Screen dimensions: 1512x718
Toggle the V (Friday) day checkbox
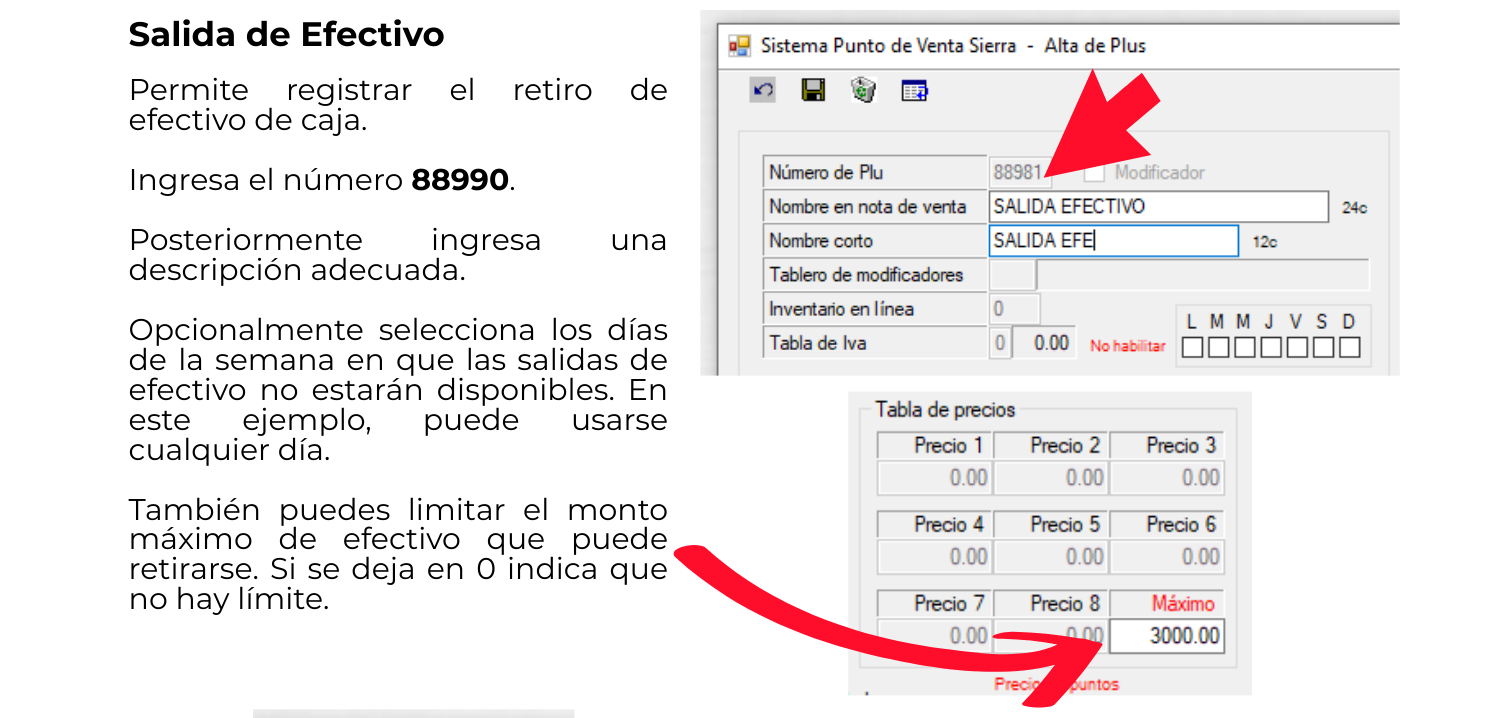pyautogui.click(x=1296, y=347)
